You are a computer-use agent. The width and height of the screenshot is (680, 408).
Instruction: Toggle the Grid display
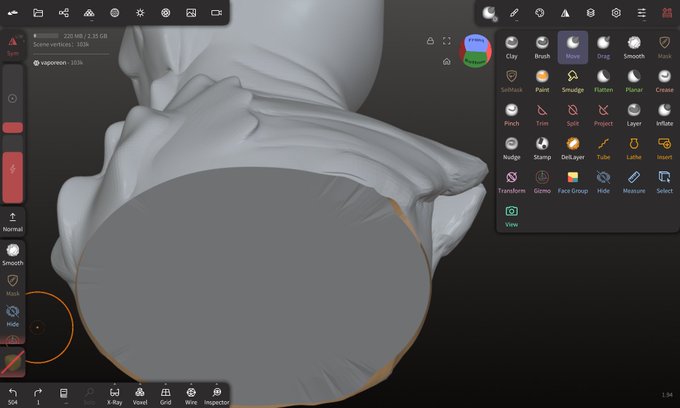click(x=165, y=395)
